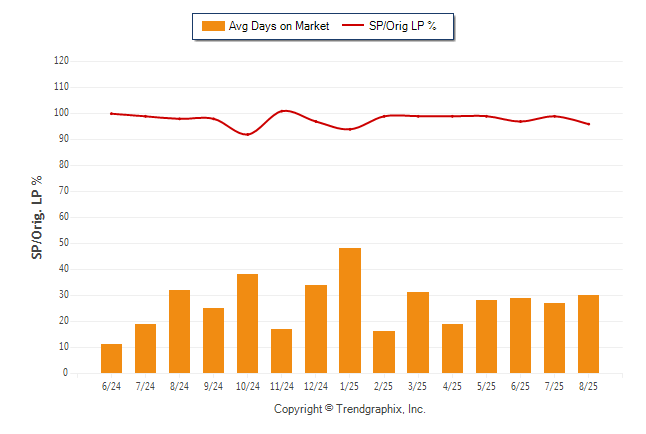Select the 6/24 shortest orange bar
646x434 pixels.
pos(111,359)
